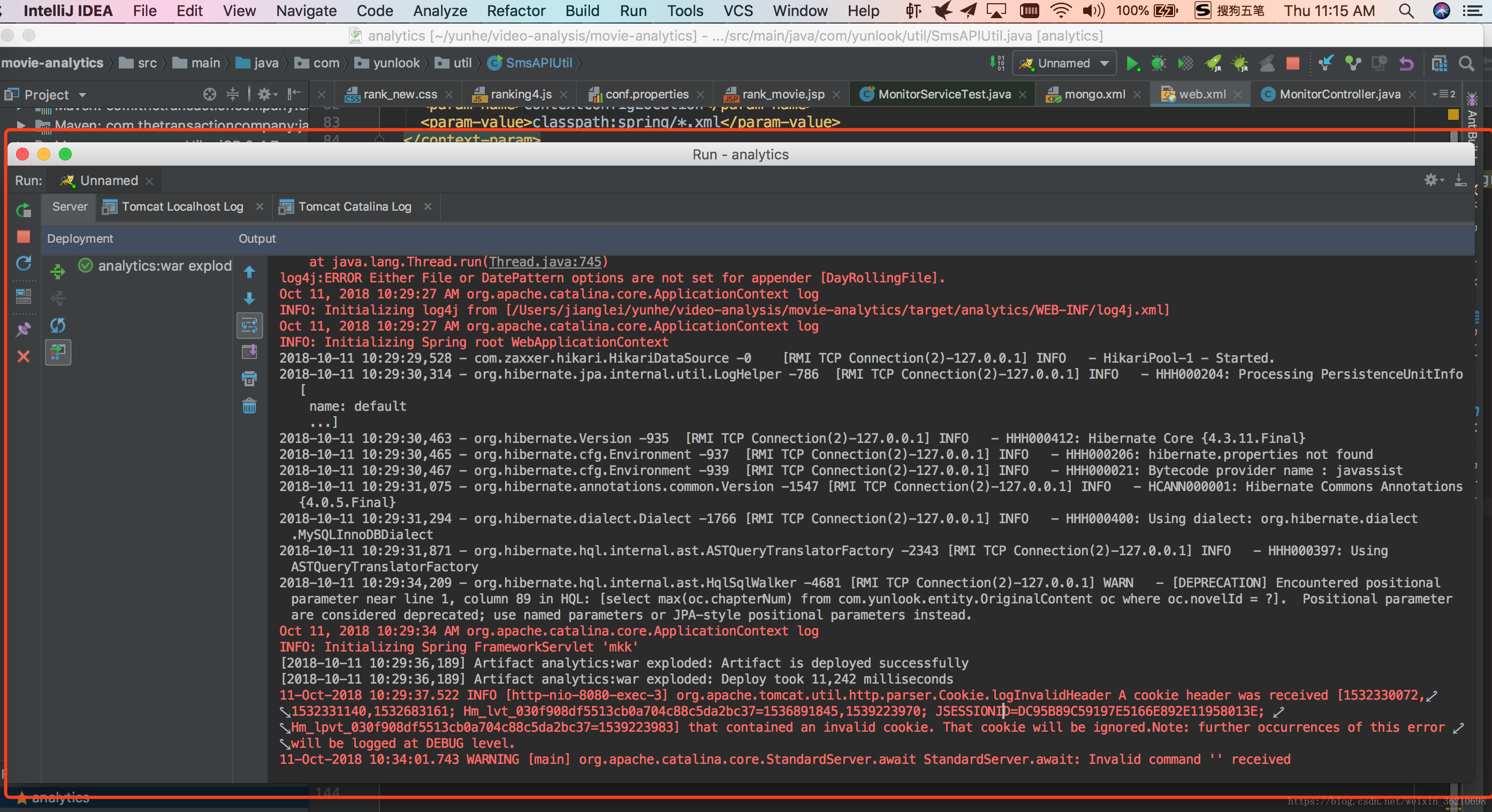Clear console output with trash icon

(249, 405)
